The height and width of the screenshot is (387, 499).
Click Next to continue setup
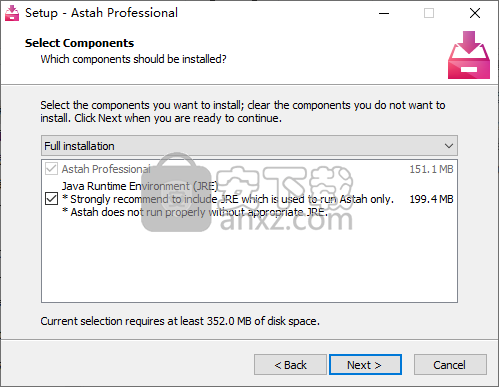365,365
